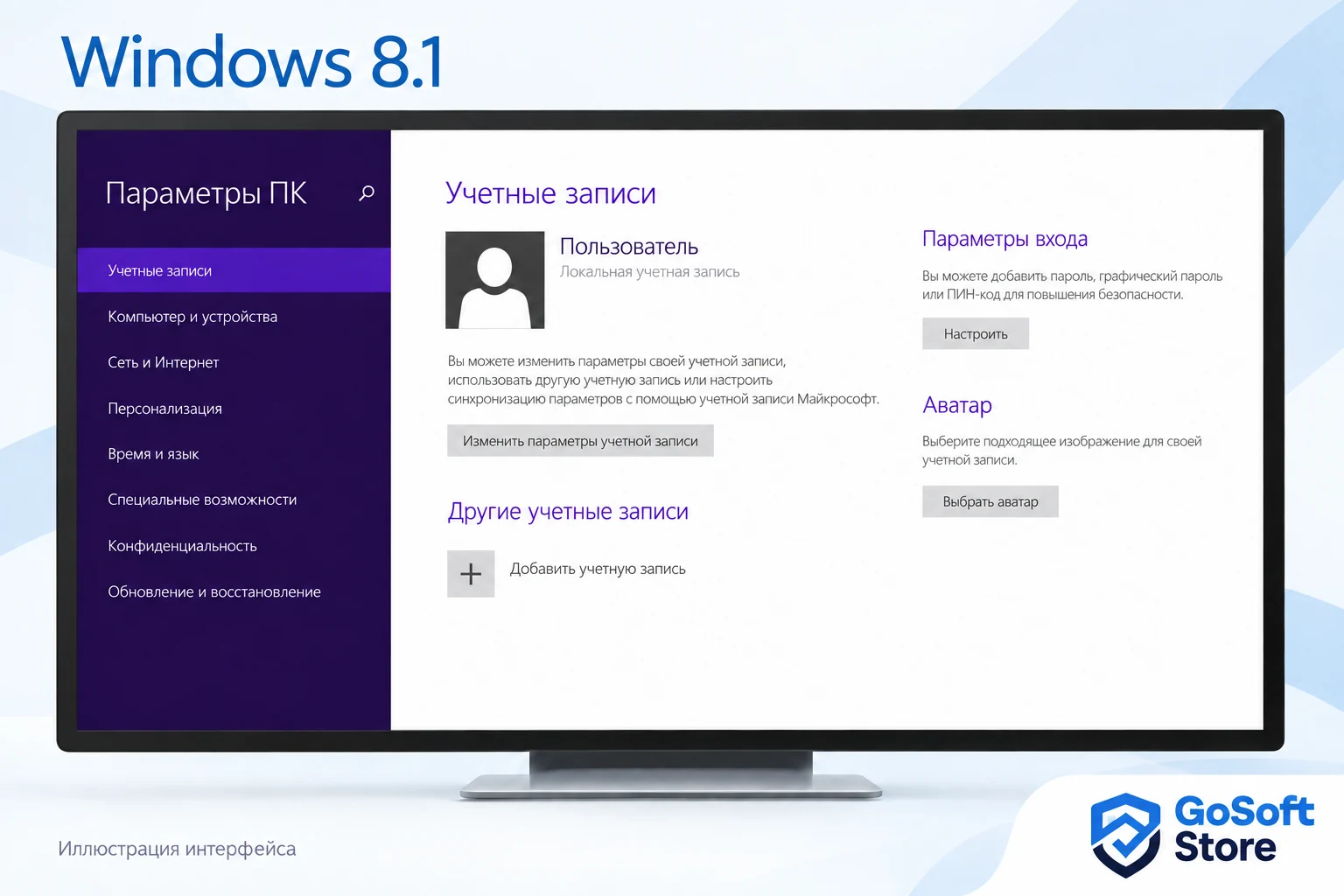Click the search magnifier icon next to Параметры ПК
Screen dimensions: 1344x896
pyautogui.click(x=367, y=192)
